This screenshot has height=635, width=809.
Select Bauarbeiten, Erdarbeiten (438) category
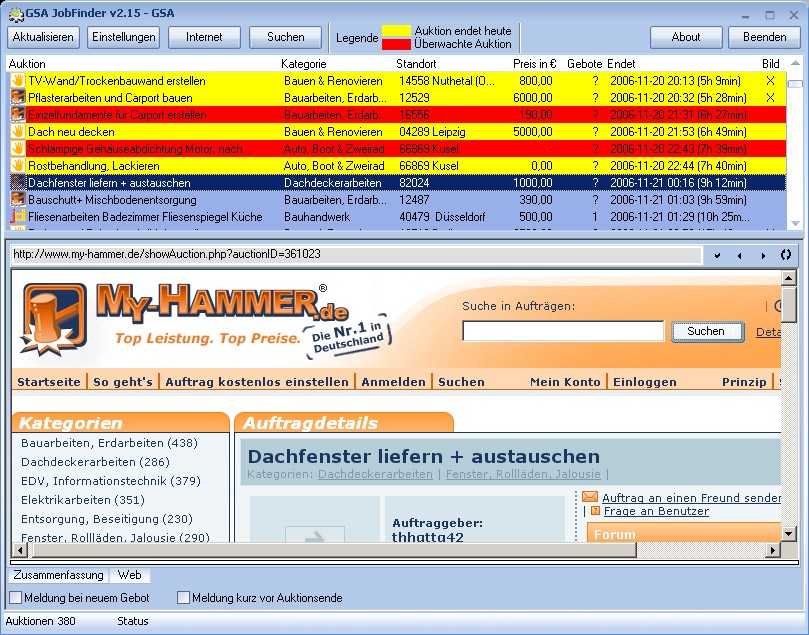[x=109, y=443]
